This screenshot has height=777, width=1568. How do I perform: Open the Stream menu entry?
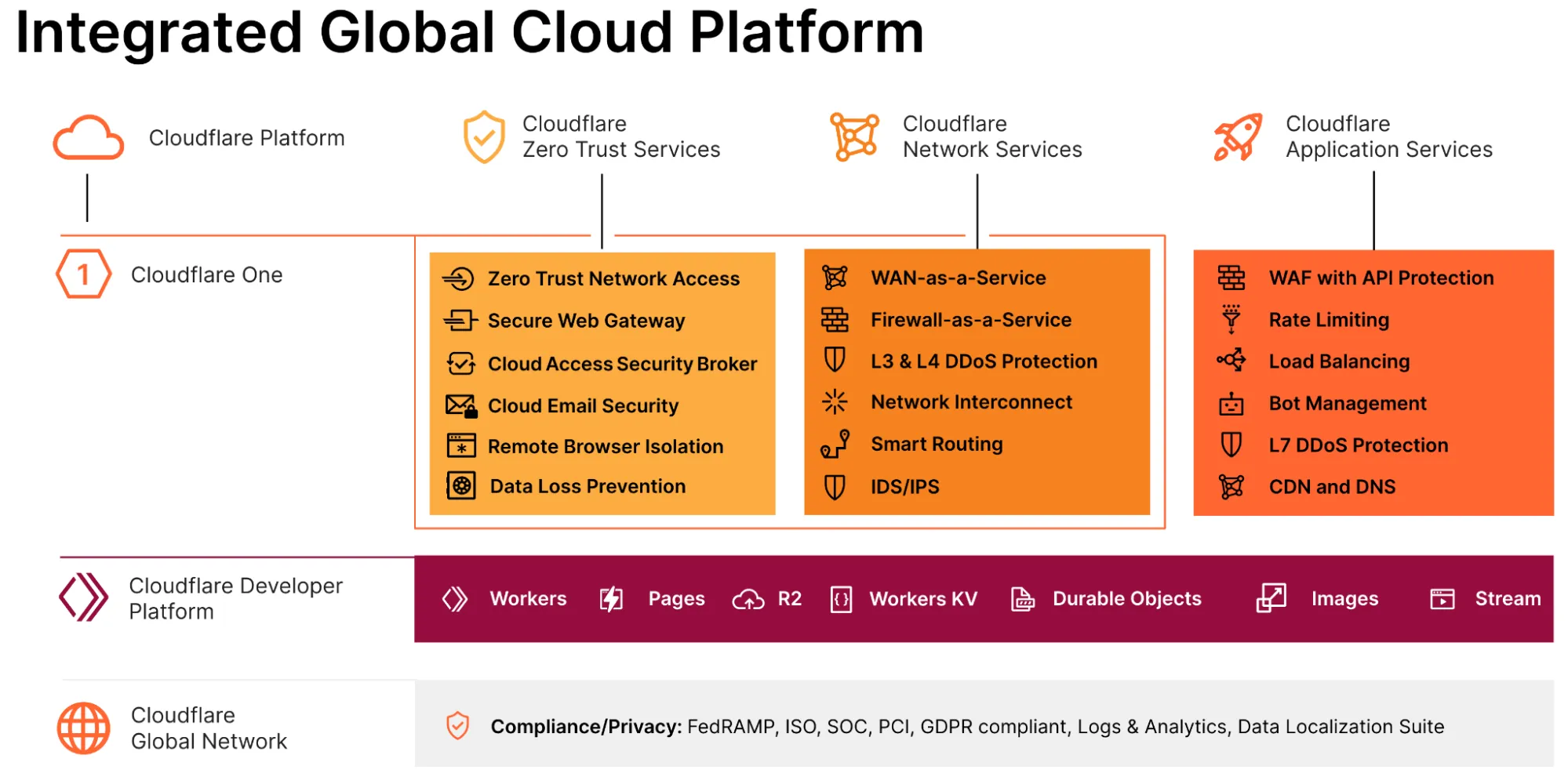(x=1508, y=598)
